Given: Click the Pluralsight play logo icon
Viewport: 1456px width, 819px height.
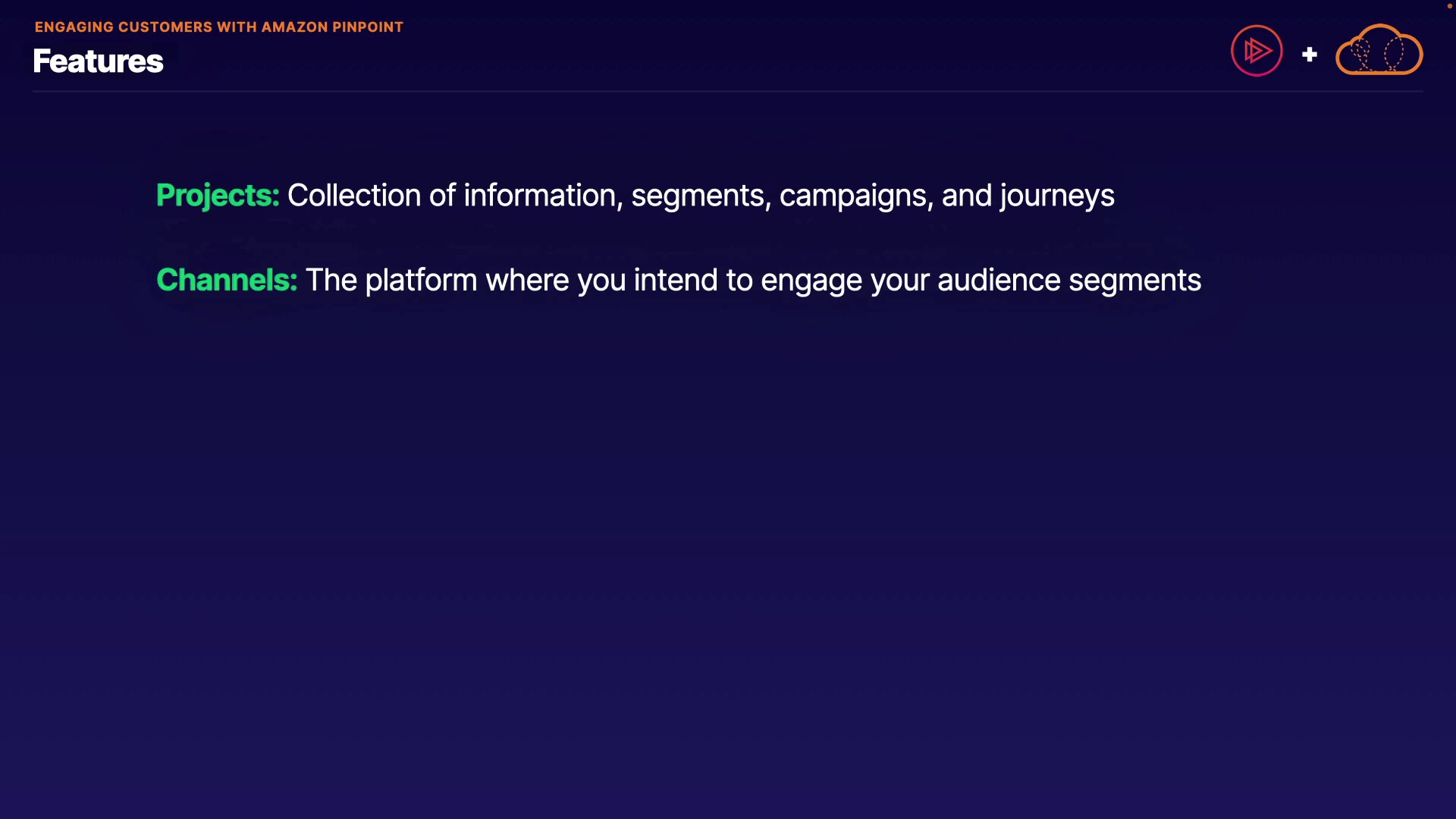Looking at the screenshot, I should (x=1257, y=51).
